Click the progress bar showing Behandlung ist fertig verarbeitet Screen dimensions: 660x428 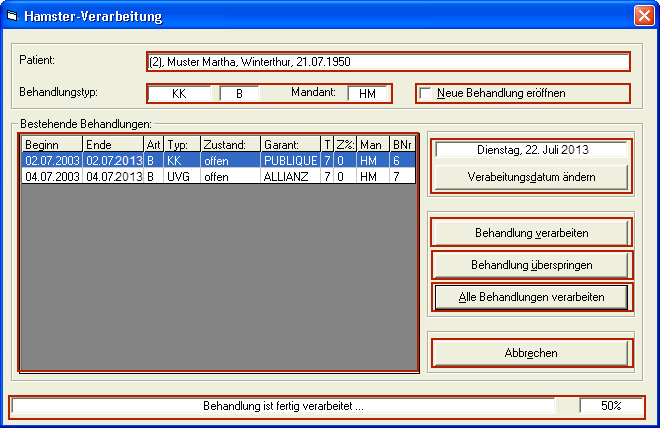click(283, 406)
